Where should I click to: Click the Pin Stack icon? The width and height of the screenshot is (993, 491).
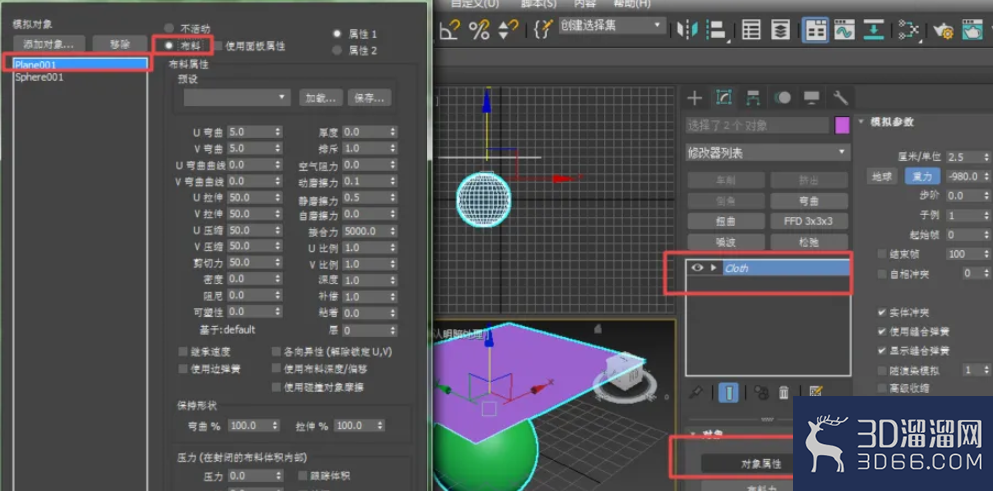click(696, 393)
